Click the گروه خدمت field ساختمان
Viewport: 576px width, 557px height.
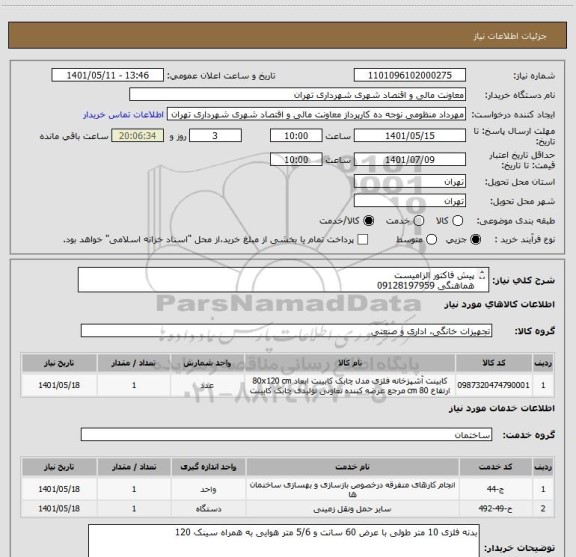286,435
